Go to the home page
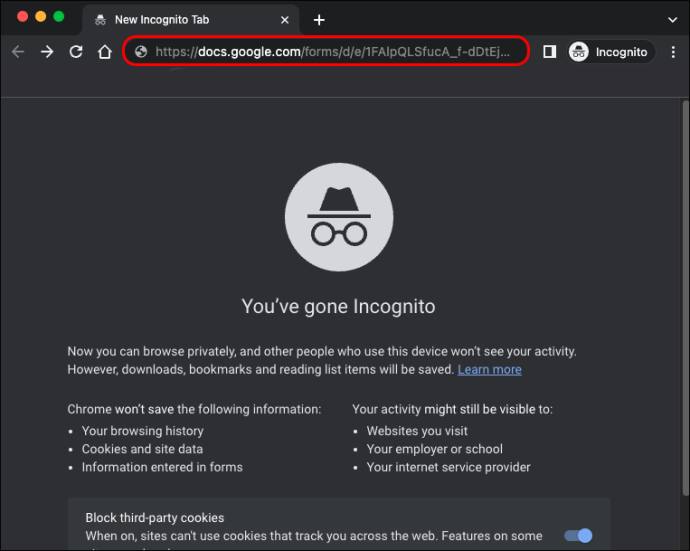Image resolution: width=690 pixels, height=551 pixels. click(105, 52)
